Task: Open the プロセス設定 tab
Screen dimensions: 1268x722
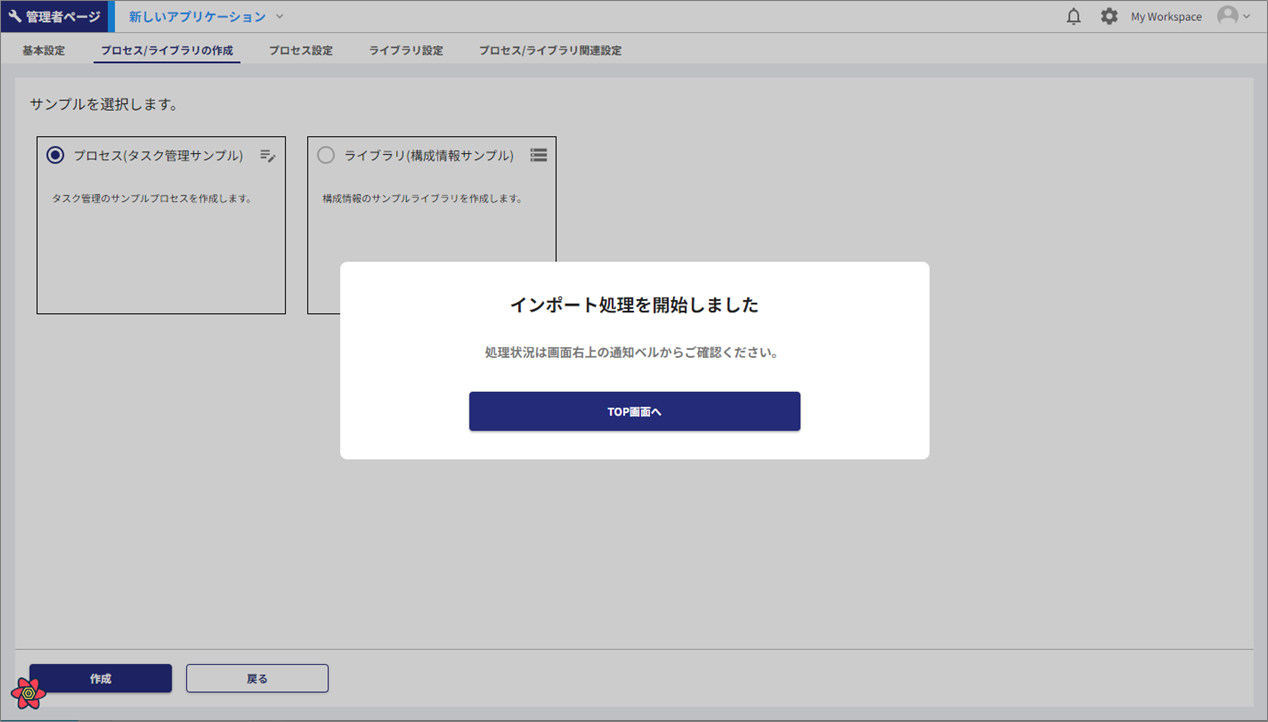Action: [x=301, y=50]
